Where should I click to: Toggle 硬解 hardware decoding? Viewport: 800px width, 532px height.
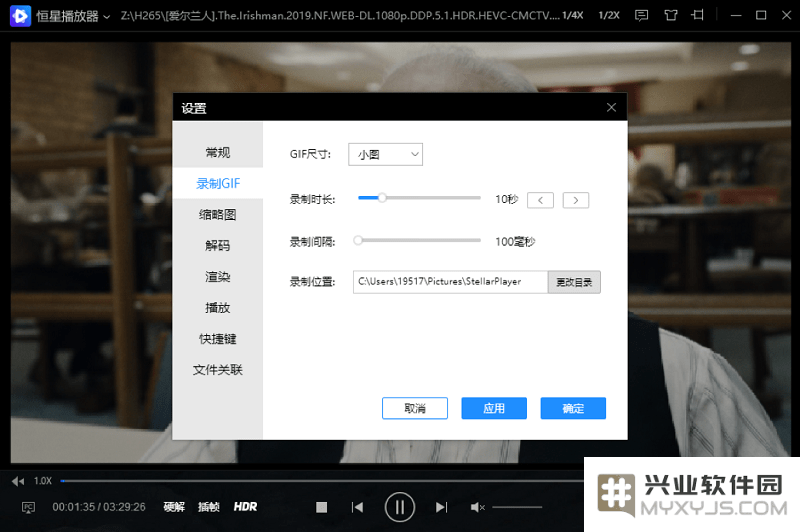[174, 506]
